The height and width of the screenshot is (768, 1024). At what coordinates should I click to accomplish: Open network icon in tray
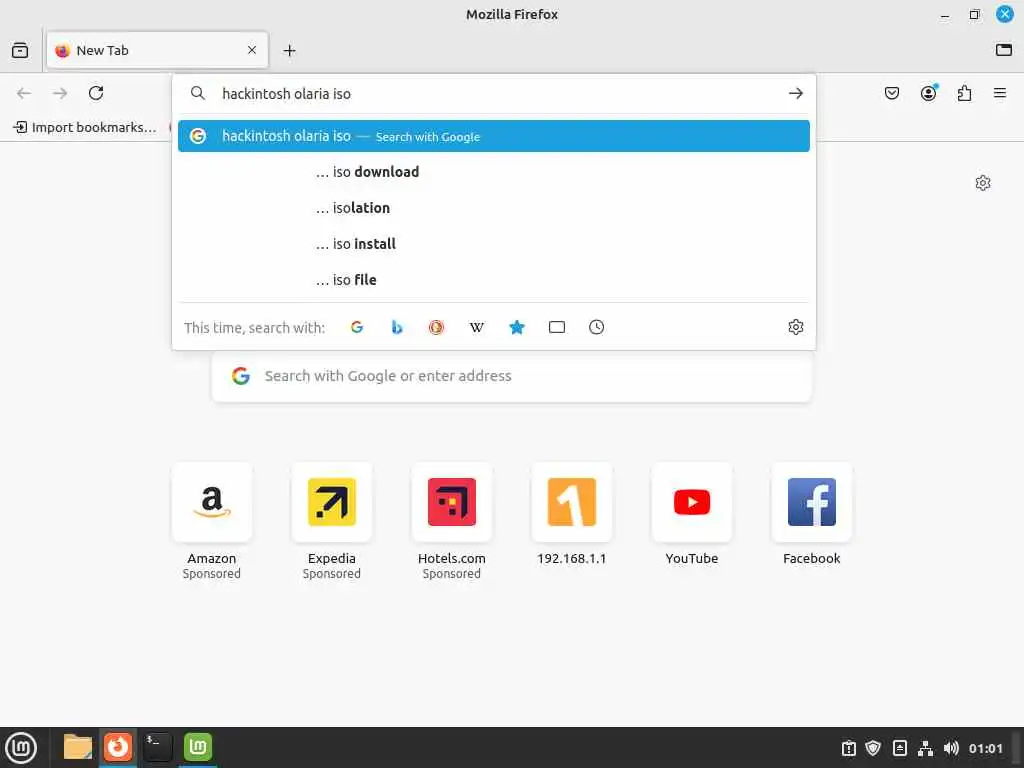pos(925,748)
